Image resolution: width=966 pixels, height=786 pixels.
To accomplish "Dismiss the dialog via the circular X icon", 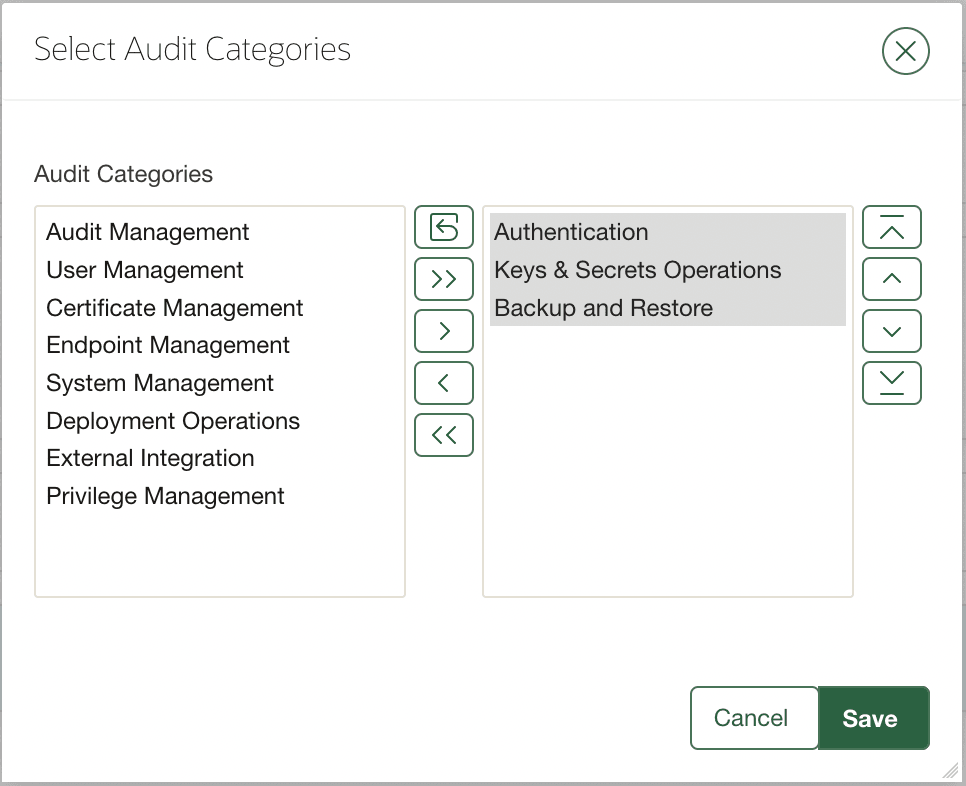I will pos(905,51).
